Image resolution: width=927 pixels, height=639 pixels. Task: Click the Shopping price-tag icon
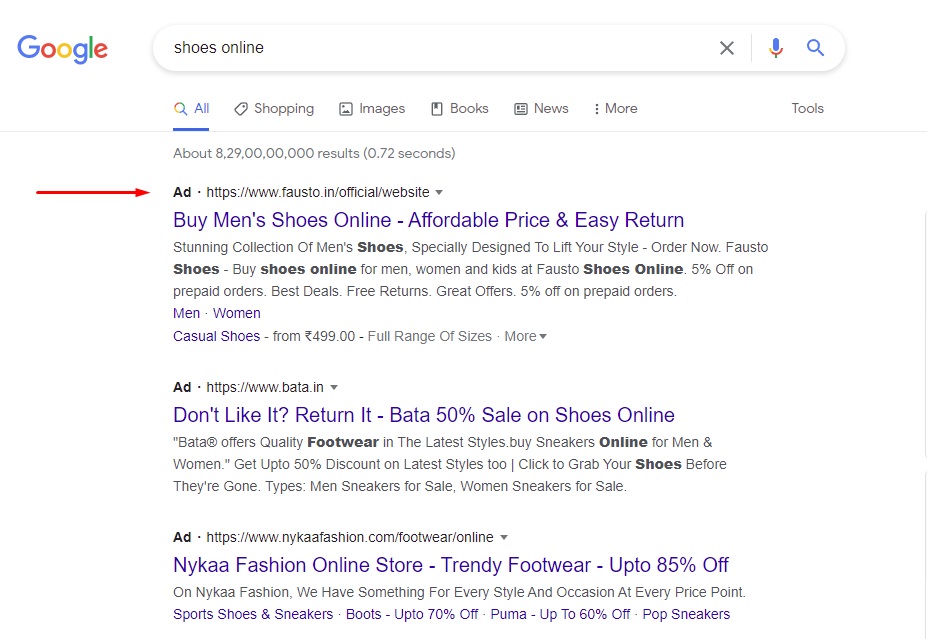(x=239, y=108)
